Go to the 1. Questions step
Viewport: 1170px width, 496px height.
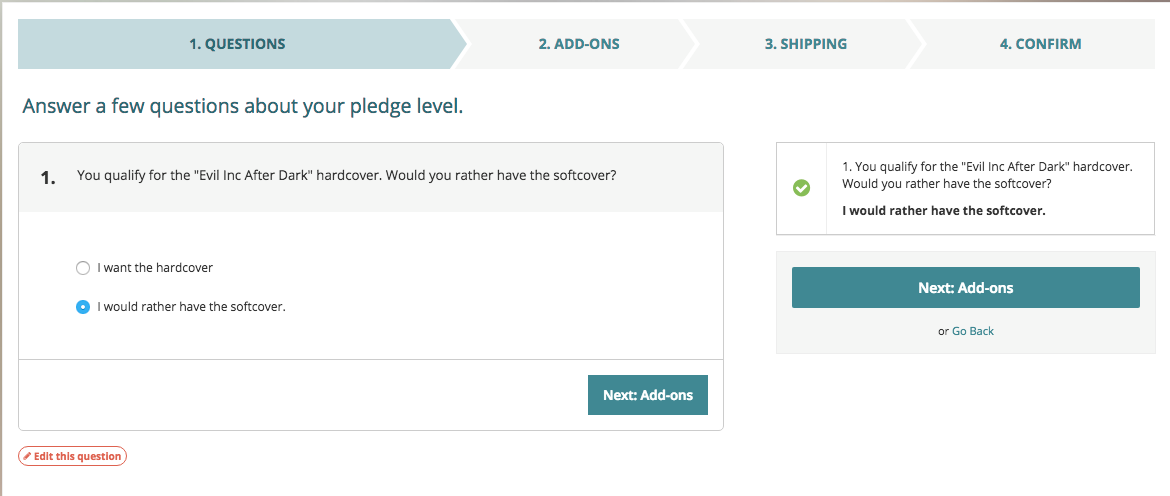pos(237,44)
